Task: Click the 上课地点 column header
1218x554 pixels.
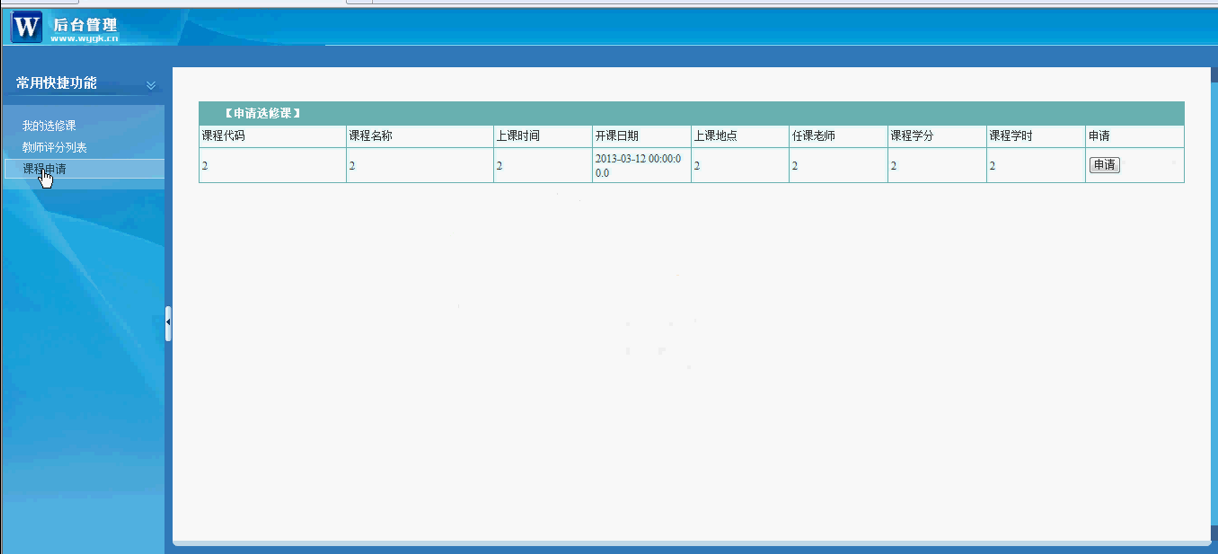Action: pyautogui.click(x=715, y=136)
